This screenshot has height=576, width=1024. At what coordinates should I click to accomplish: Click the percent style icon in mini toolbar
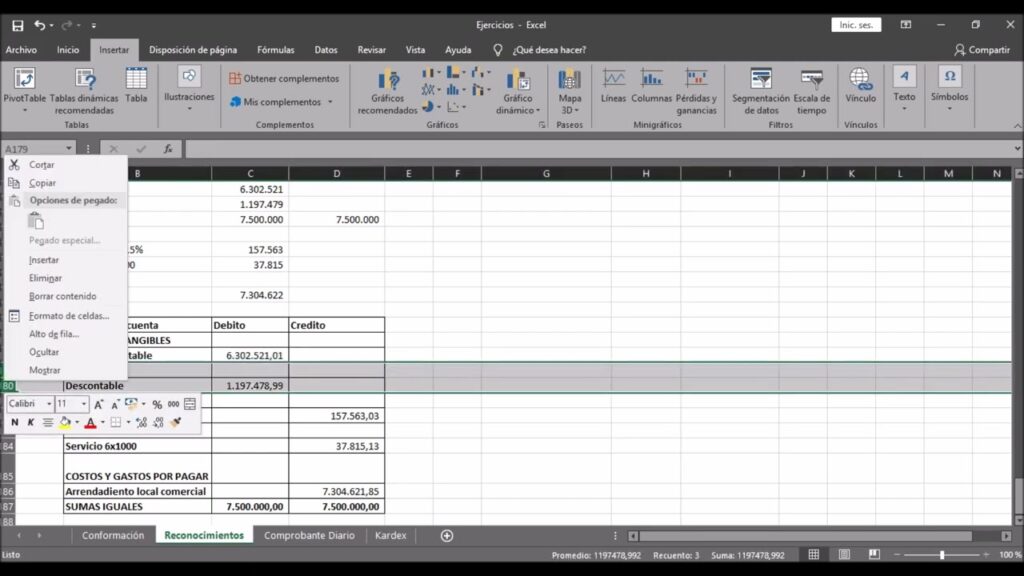click(157, 404)
